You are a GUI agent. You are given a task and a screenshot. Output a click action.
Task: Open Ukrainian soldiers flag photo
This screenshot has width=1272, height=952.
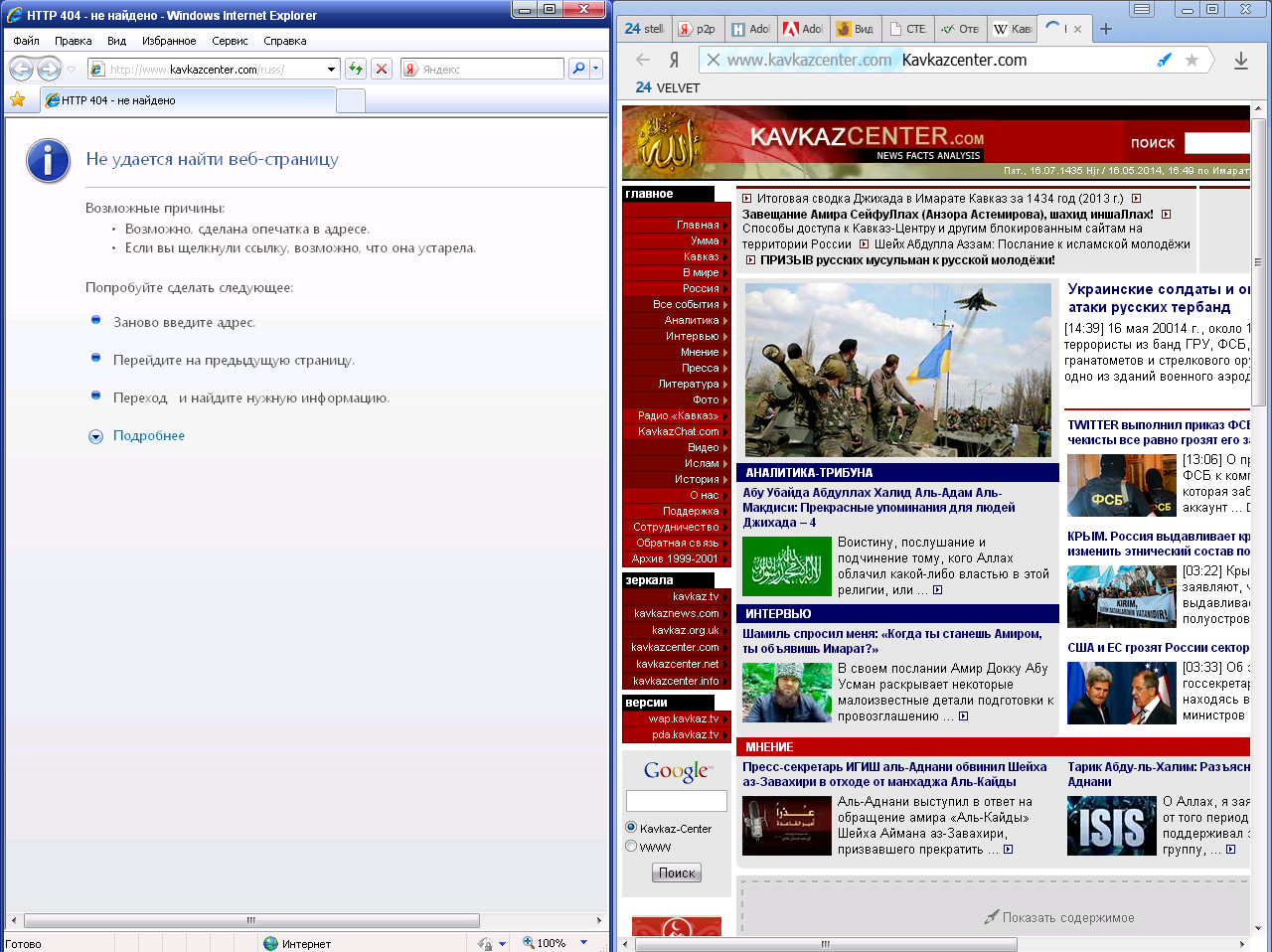pos(898,370)
